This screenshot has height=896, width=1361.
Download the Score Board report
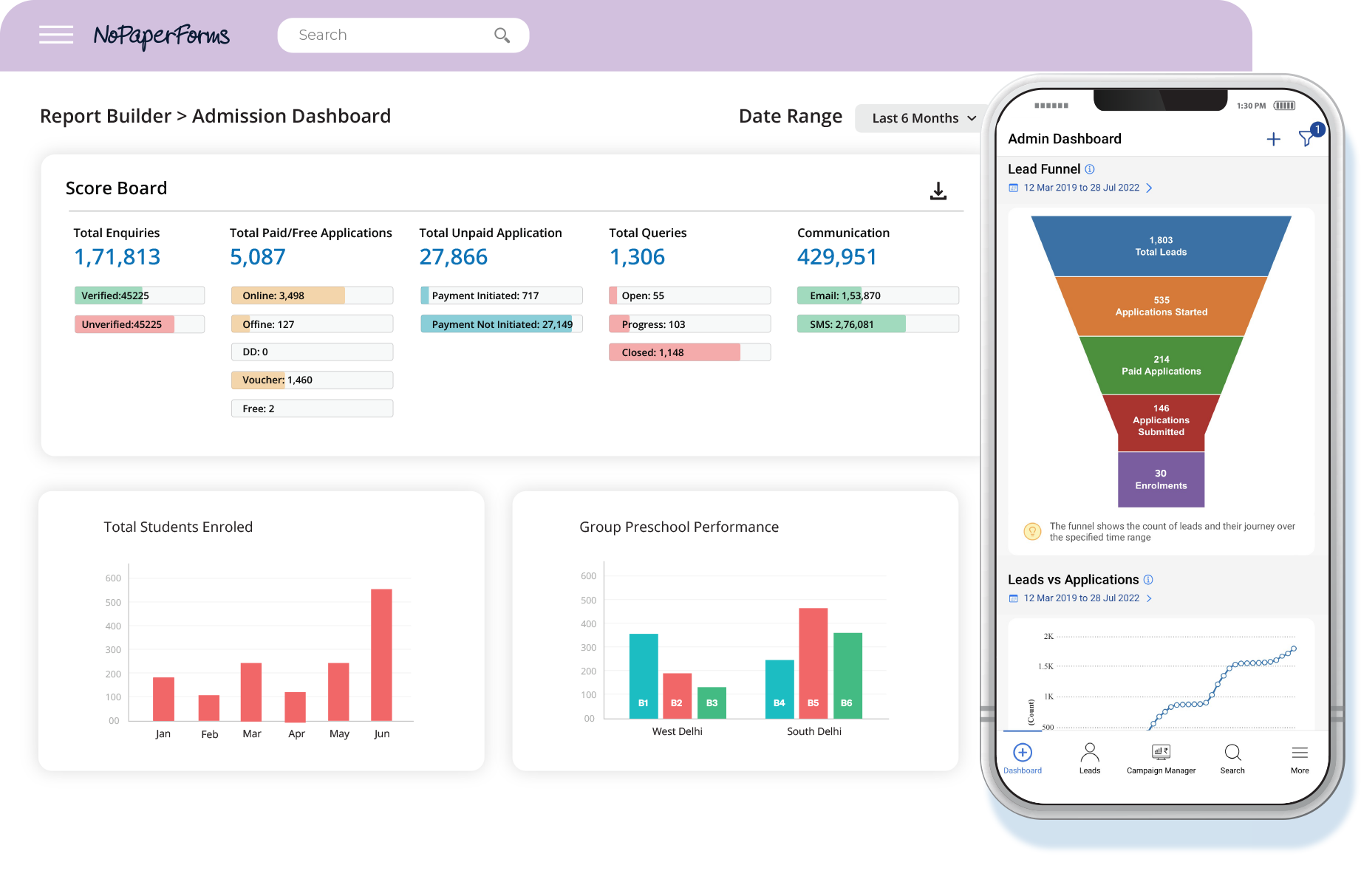[938, 191]
